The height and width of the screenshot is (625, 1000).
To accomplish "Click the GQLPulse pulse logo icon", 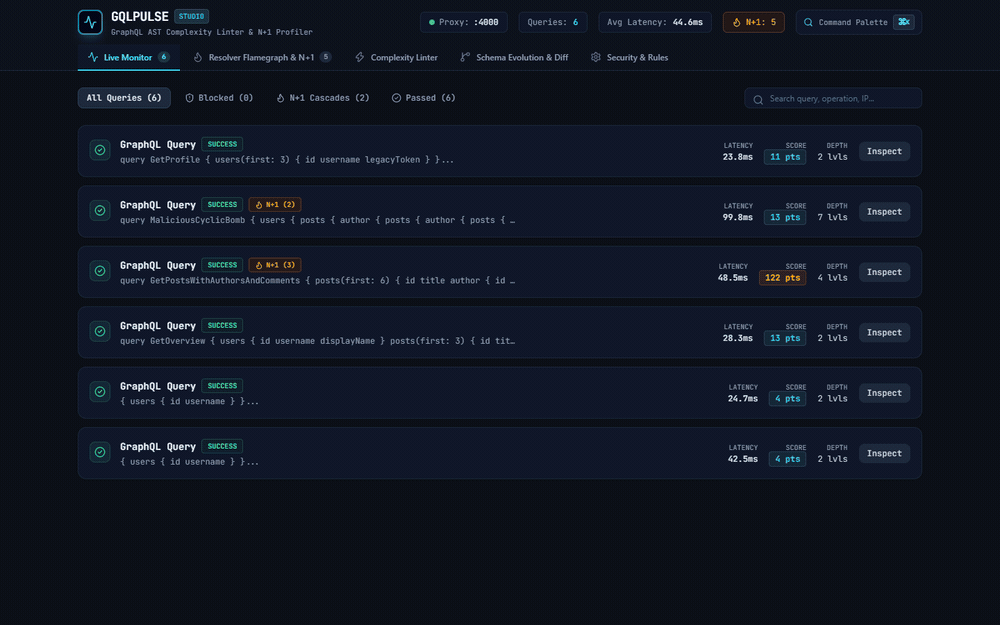I will point(90,22).
